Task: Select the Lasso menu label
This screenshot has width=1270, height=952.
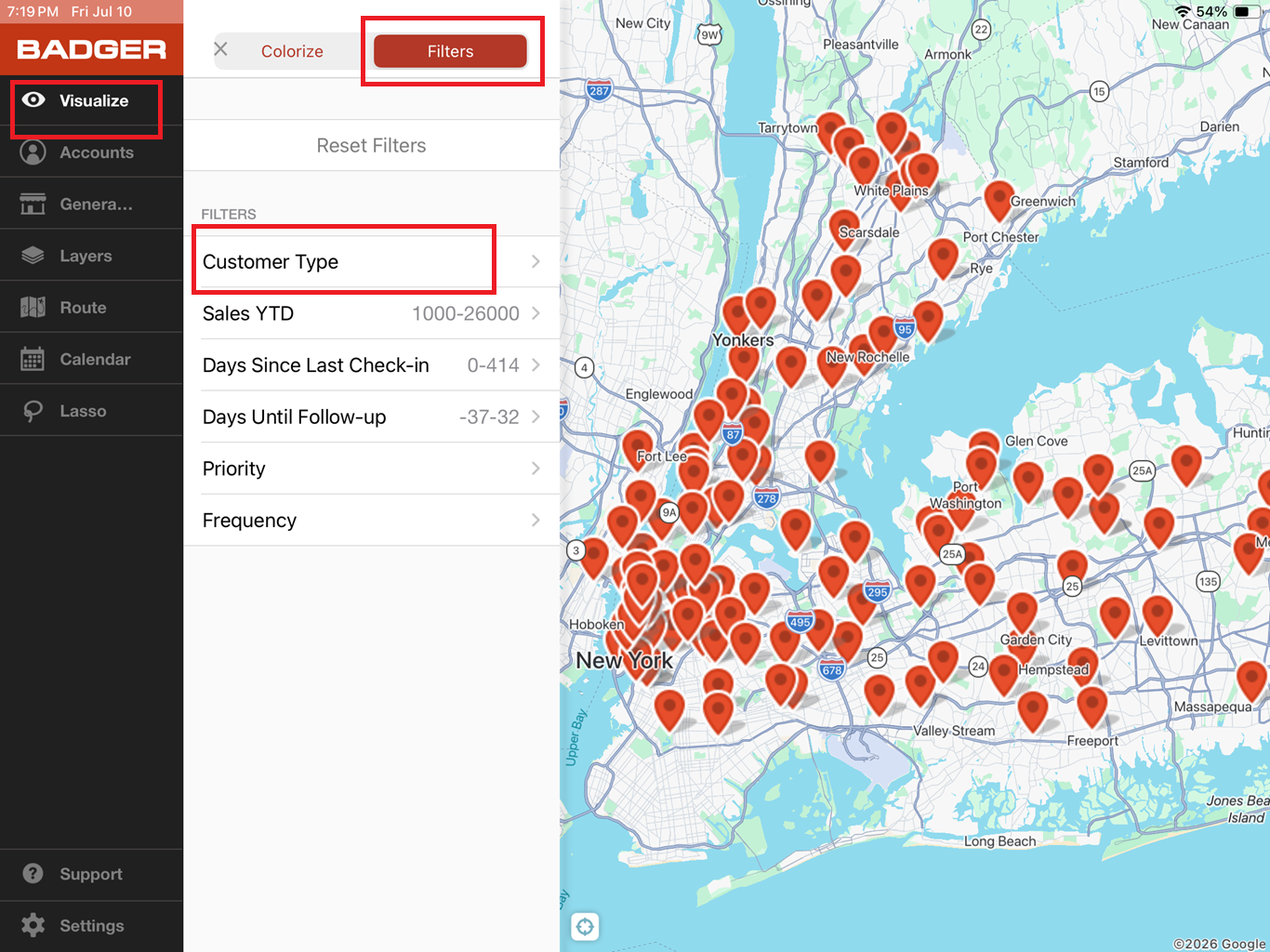Action: 83,411
